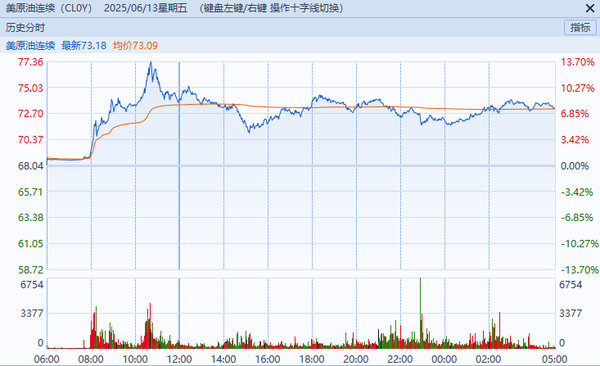The height and width of the screenshot is (366, 600).
Task: Click the 16:00 time axis label
Action: click(267, 359)
